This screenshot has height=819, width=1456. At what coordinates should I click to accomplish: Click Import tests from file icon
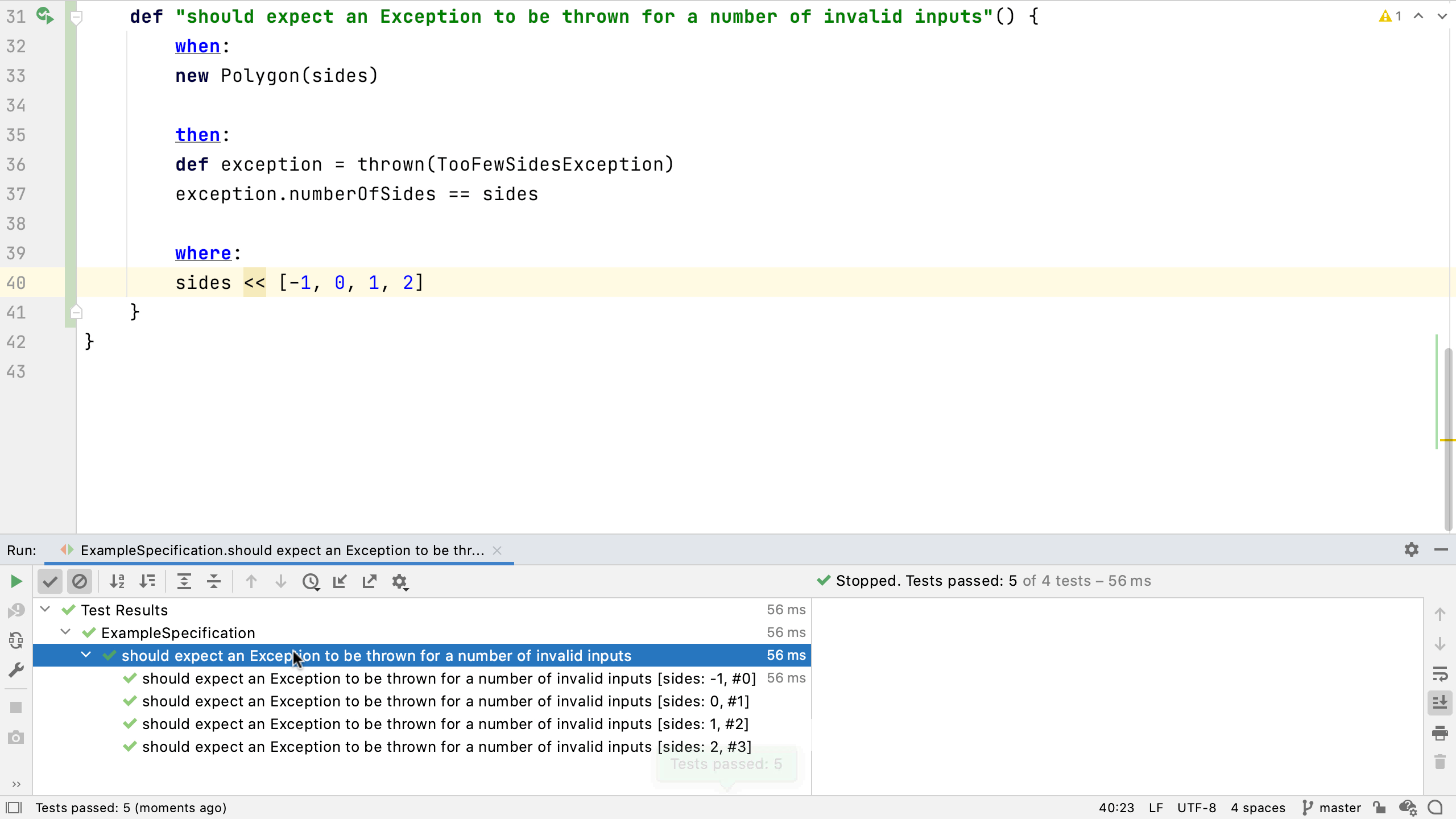coord(340,581)
